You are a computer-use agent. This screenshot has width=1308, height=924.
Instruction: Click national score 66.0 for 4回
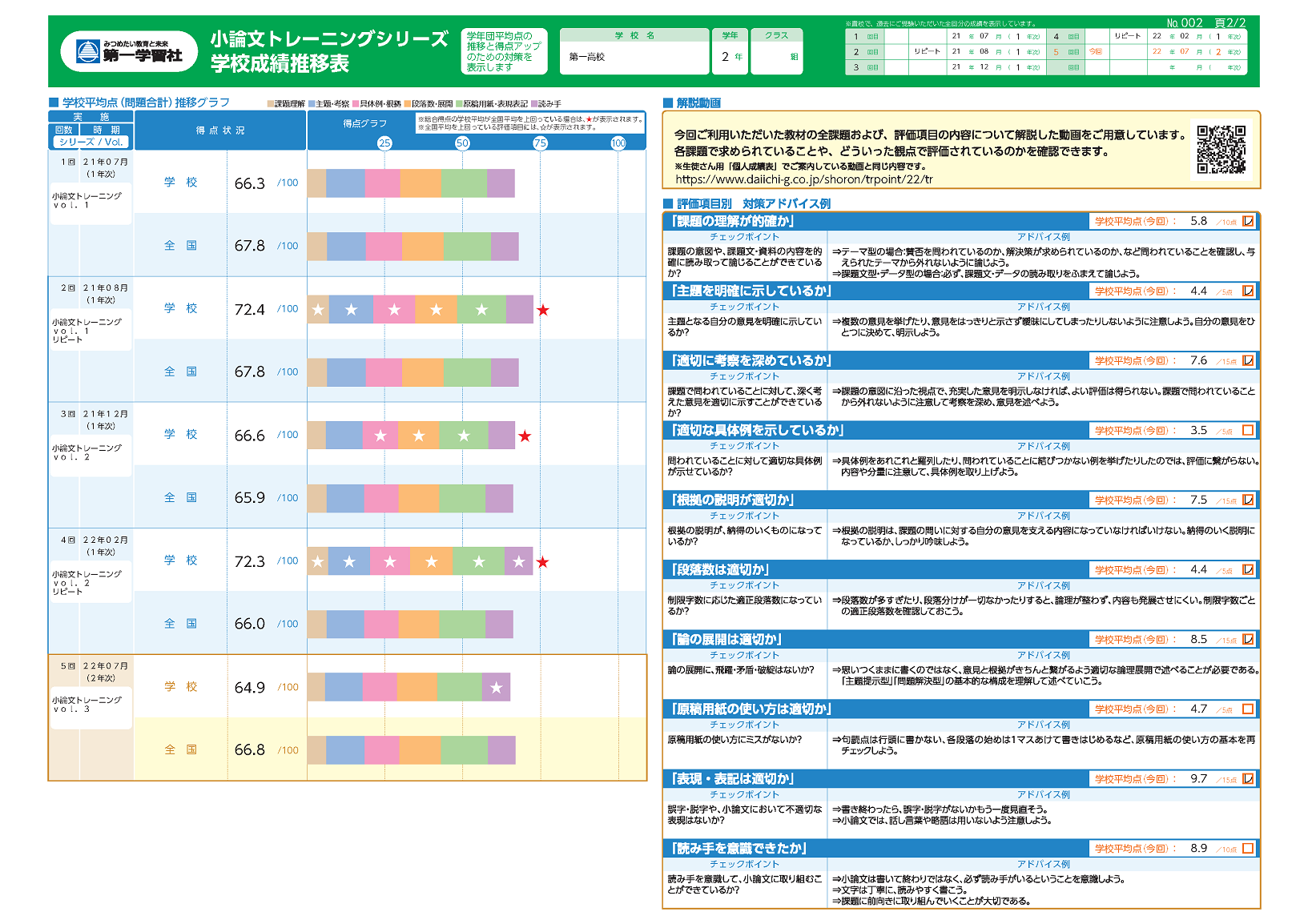(249, 624)
